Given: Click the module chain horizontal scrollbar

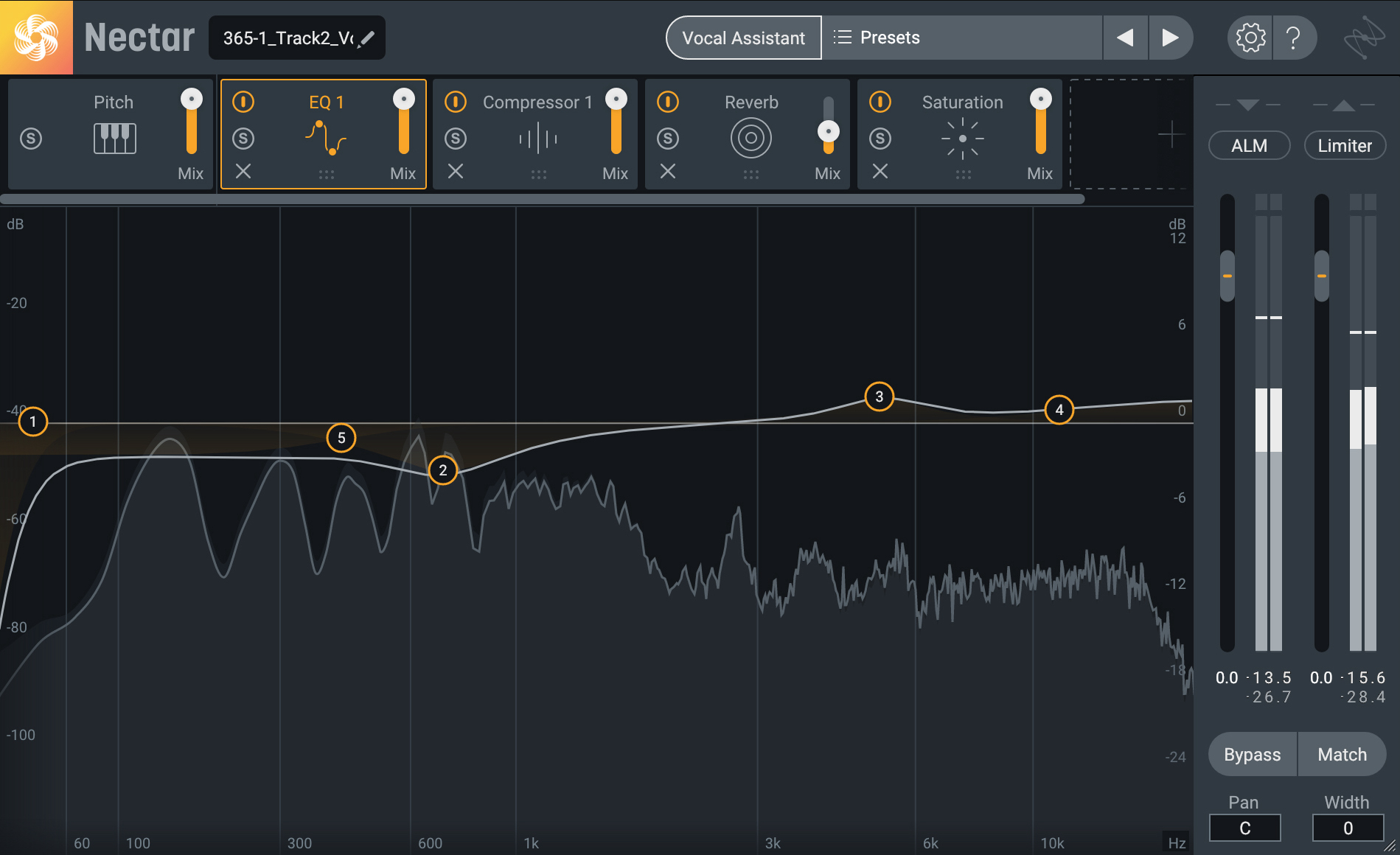Looking at the screenshot, I should (x=543, y=199).
